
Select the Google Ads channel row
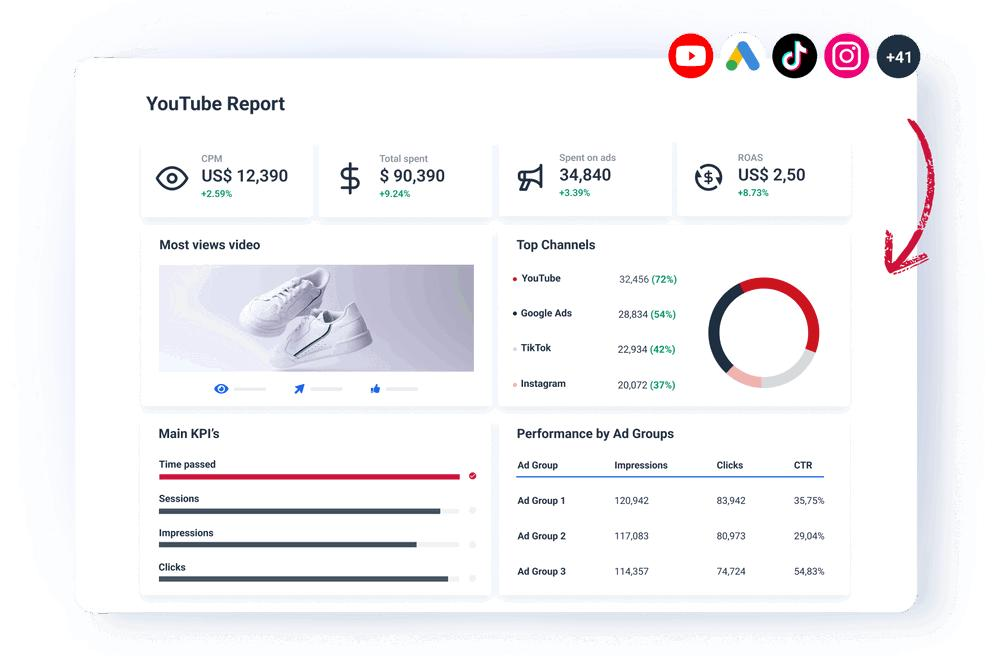click(595, 314)
